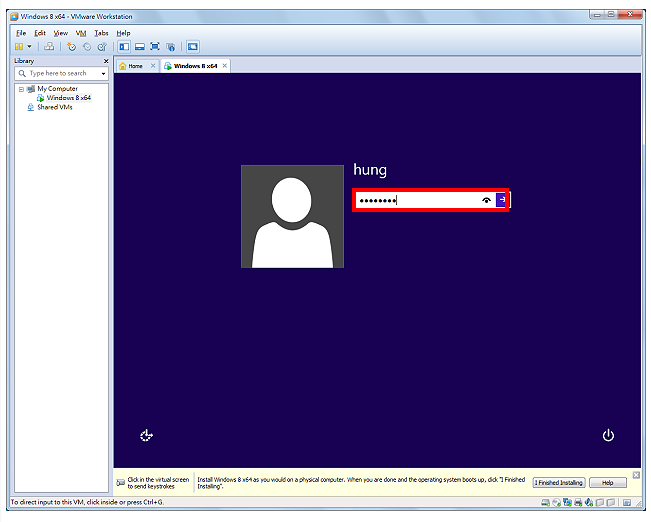Screen dimensions: 651x522
Task: Open the View menu
Action: click(61, 33)
